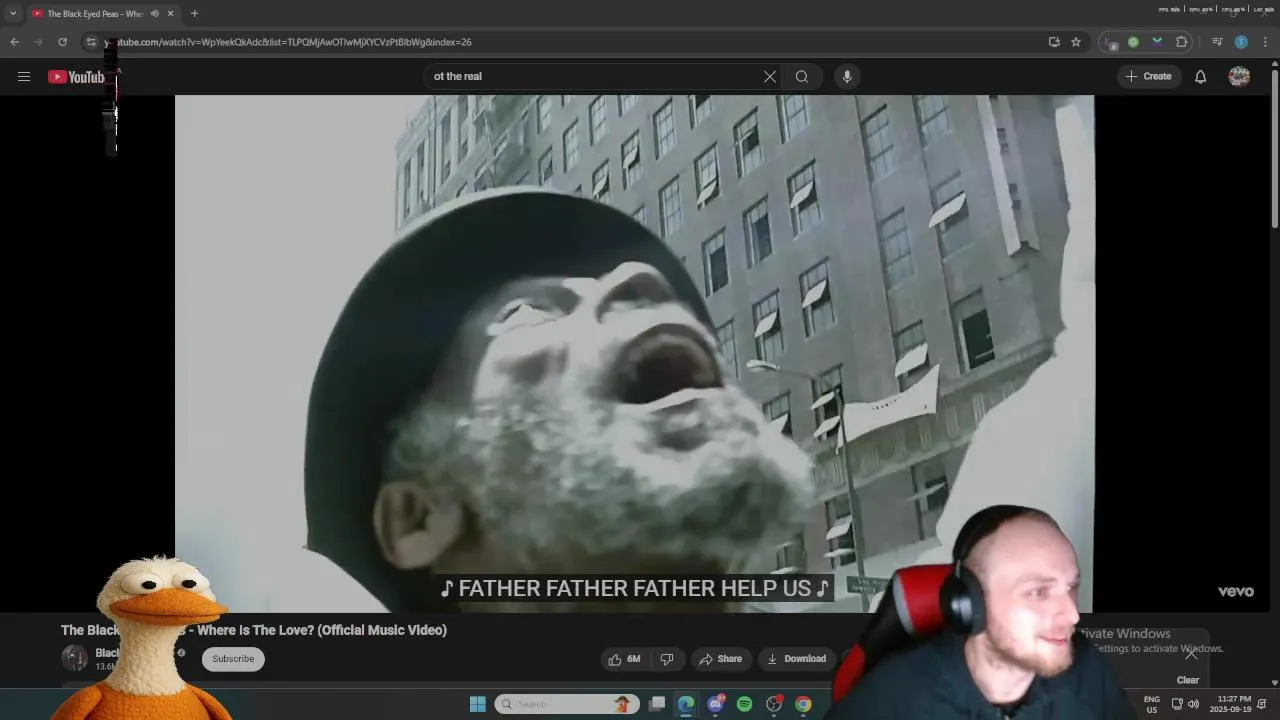Open YouTube notifications bell
The width and height of the screenshot is (1280, 720).
tap(1200, 76)
